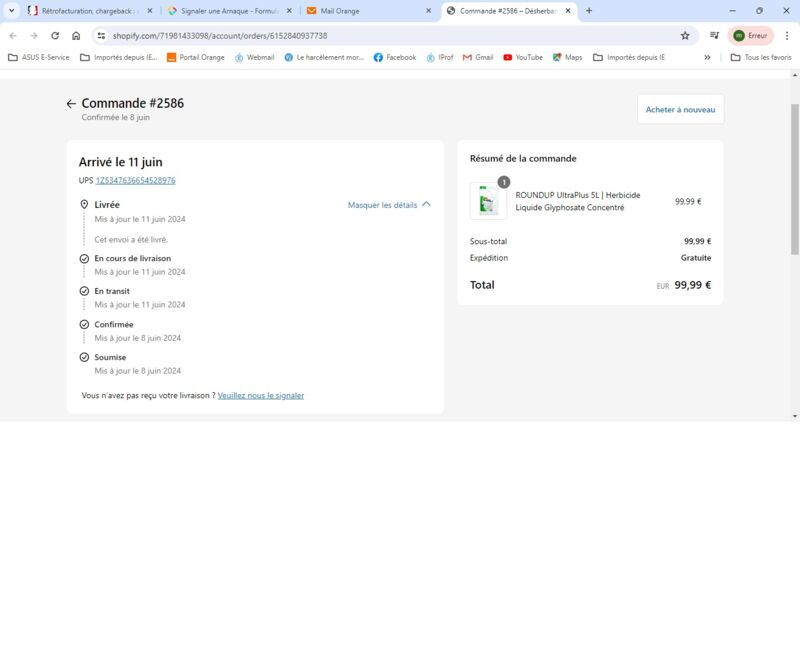Open the Maps bookmark
Viewport: 800px width, 664px height.
point(567,58)
